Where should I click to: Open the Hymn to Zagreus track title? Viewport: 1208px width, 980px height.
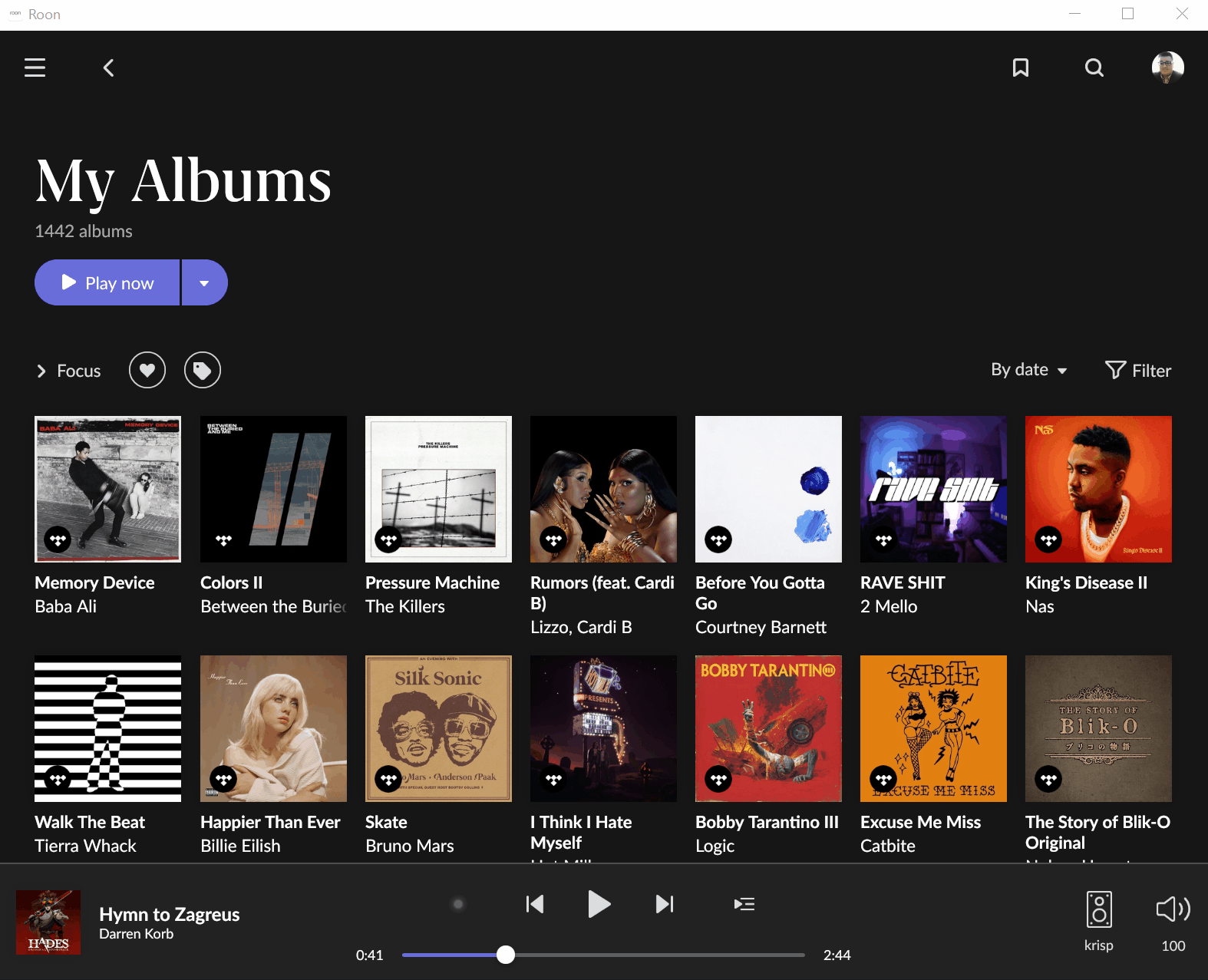pos(170,914)
